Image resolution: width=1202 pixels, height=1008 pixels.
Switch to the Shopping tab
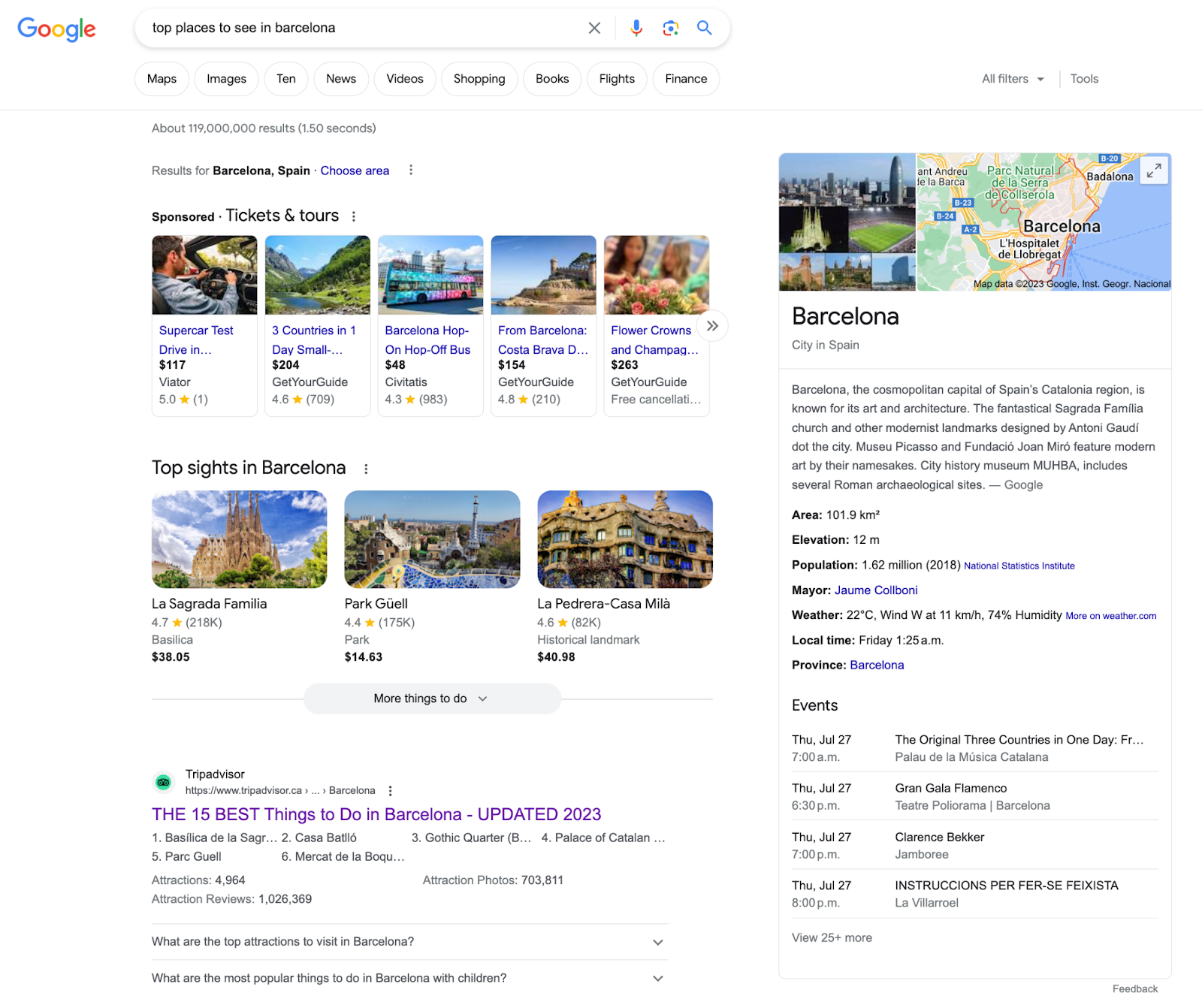tap(479, 79)
